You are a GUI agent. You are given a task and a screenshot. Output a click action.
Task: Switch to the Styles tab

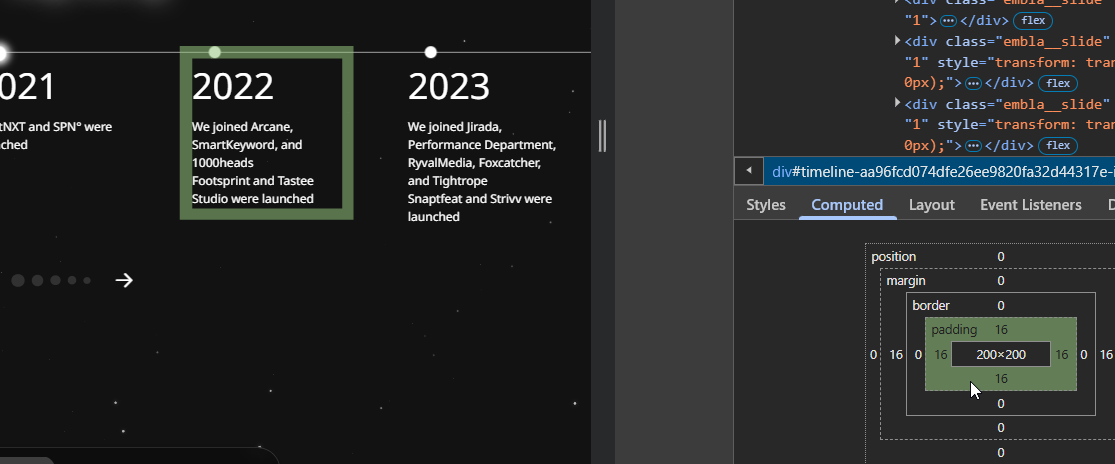tap(766, 205)
